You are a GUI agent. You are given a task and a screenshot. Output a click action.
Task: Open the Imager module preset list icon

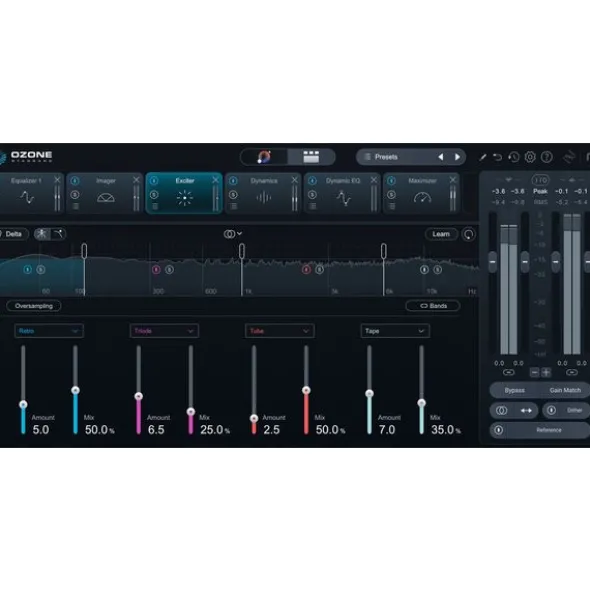tap(76, 207)
